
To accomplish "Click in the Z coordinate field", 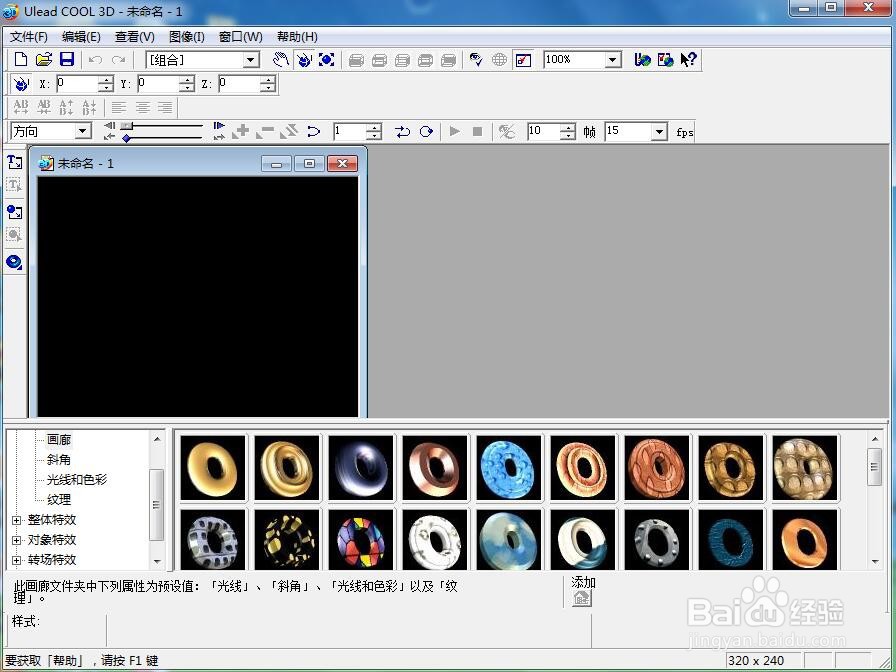I will [x=239, y=84].
